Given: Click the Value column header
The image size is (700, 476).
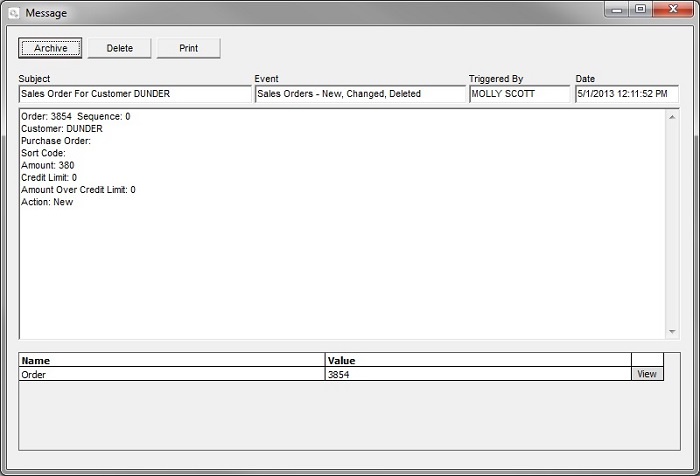Looking at the screenshot, I should click(478, 360).
